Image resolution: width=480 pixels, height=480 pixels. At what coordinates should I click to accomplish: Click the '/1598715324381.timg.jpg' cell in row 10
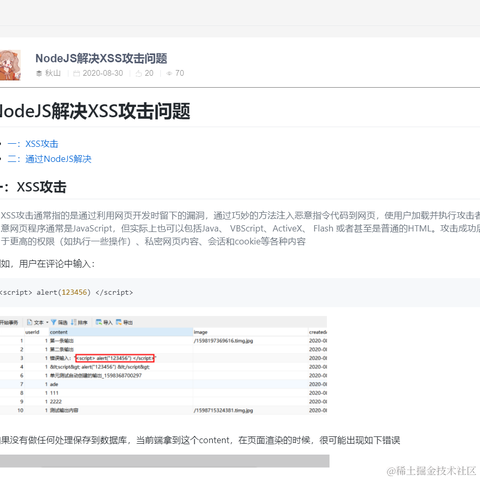(223, 410)
